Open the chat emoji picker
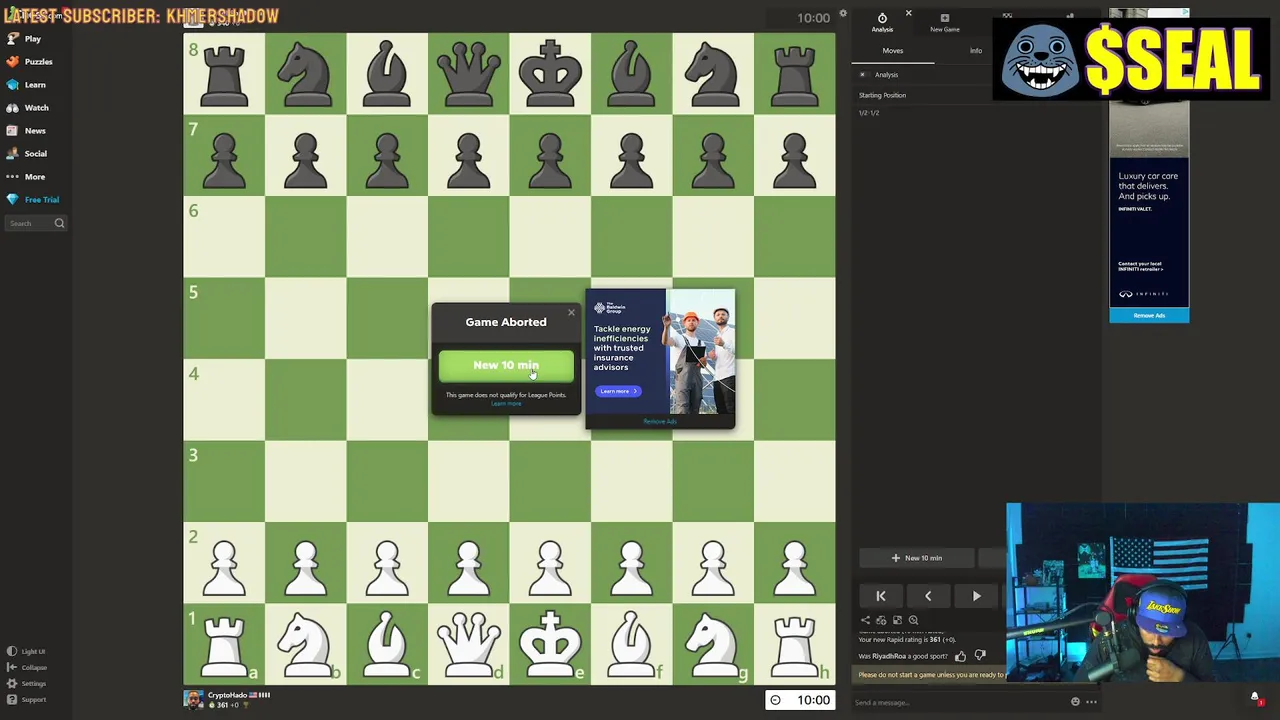 pos(1076,702)
